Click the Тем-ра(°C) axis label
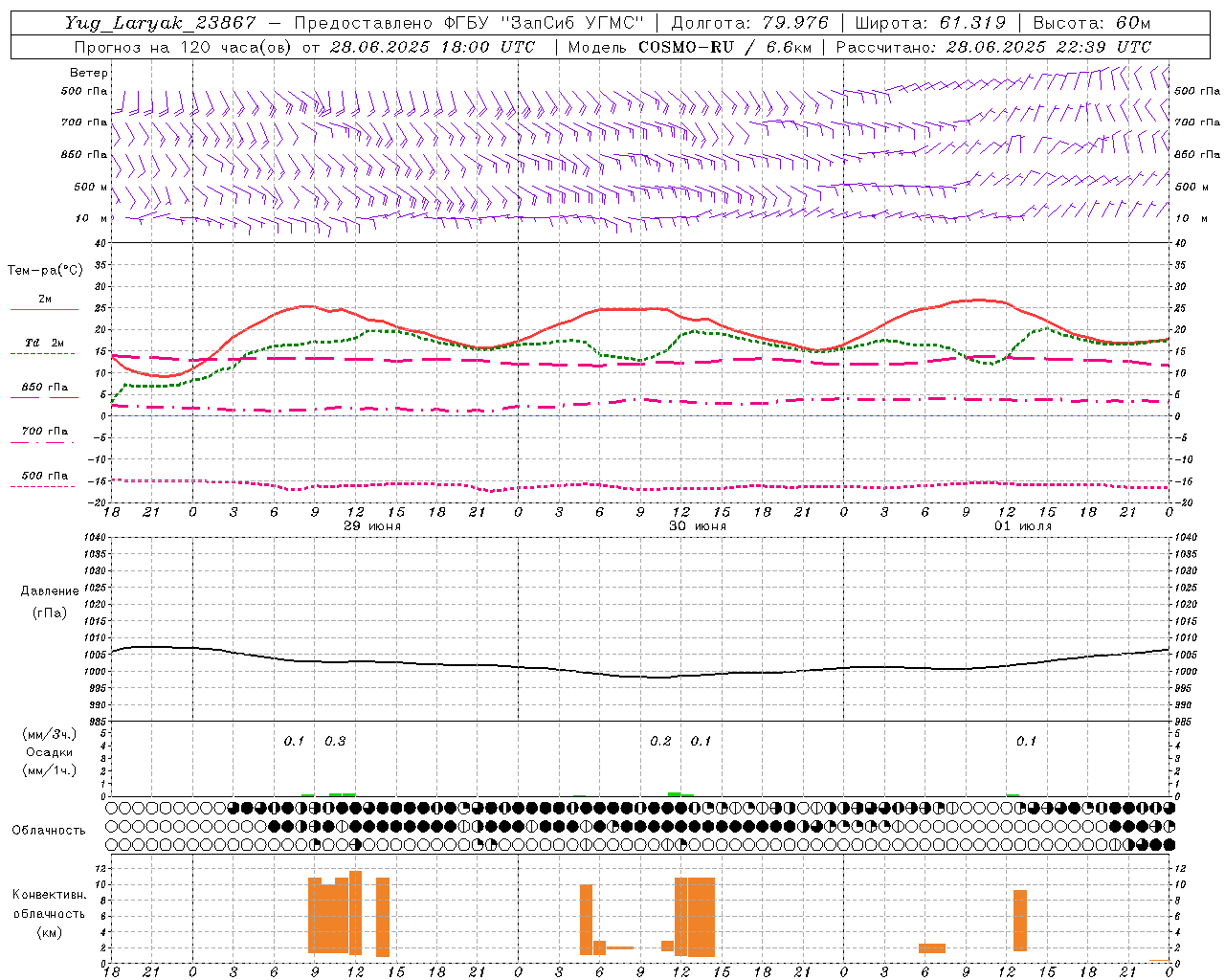 click(x=45, y=271)
